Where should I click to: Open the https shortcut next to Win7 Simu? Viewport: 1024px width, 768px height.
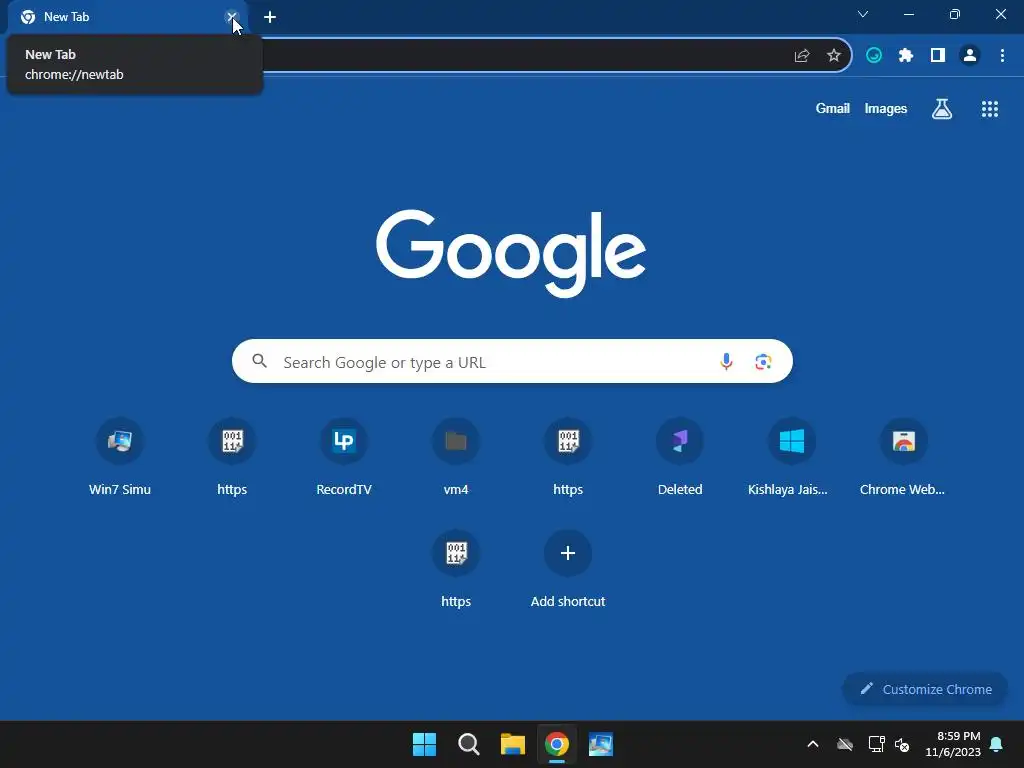[232, 441]
